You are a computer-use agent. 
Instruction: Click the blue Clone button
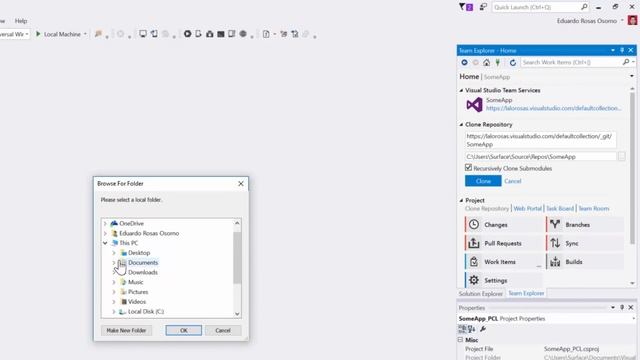point(483,181)
